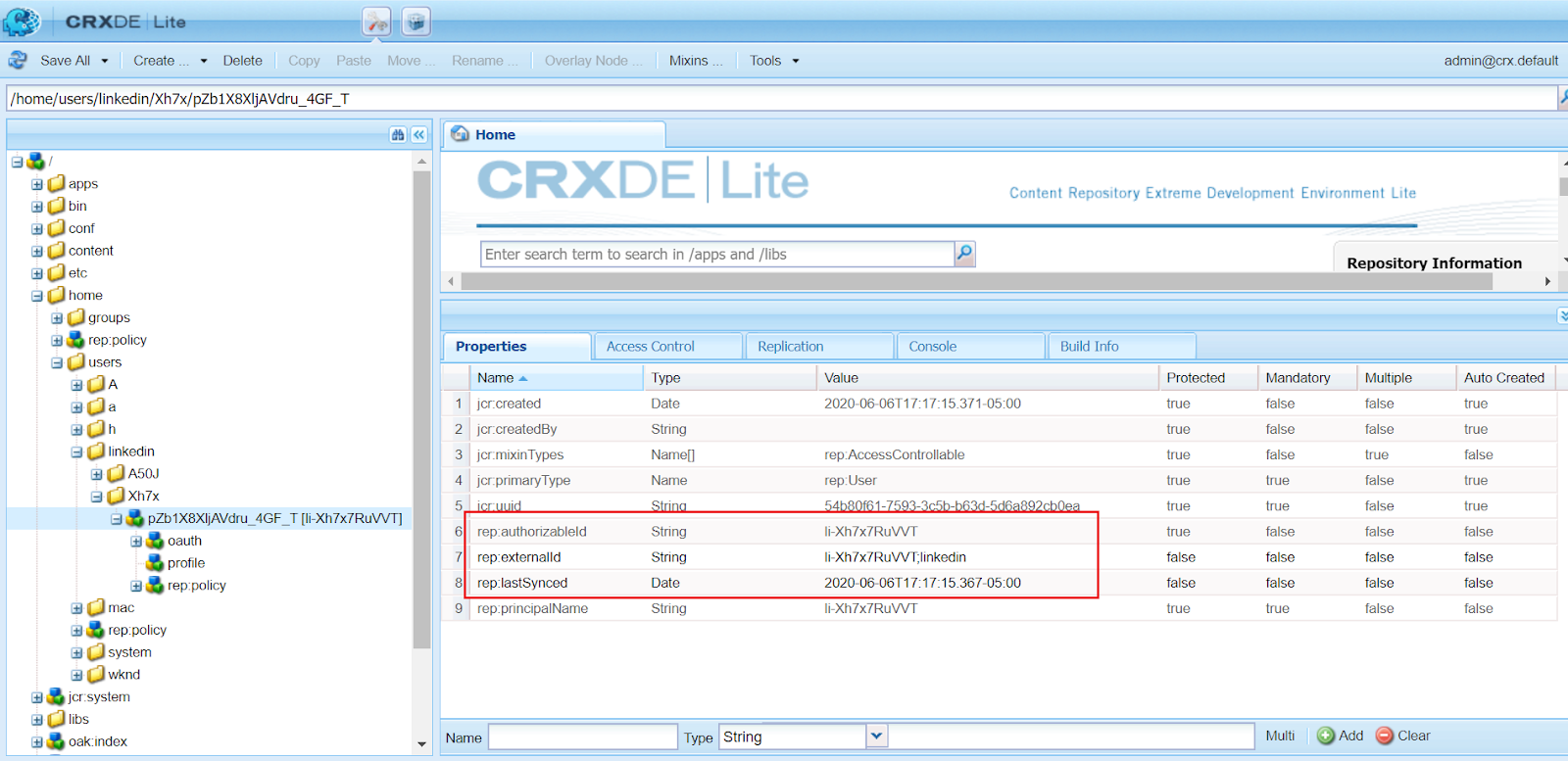Image resolution: width=1568 pixels, height=761 pixels.
Task: Switch to the Console tab
Action: tap(971, 347)
